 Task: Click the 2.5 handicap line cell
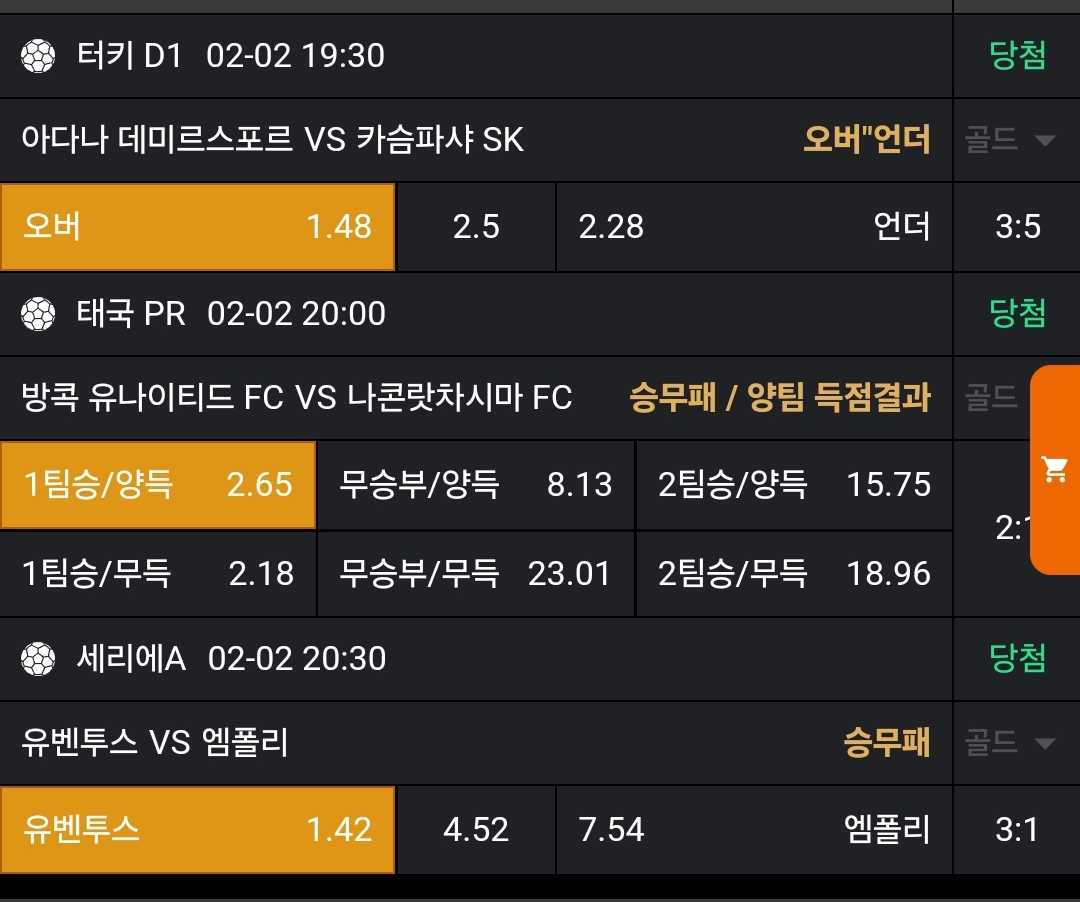[x=475, y=227]
